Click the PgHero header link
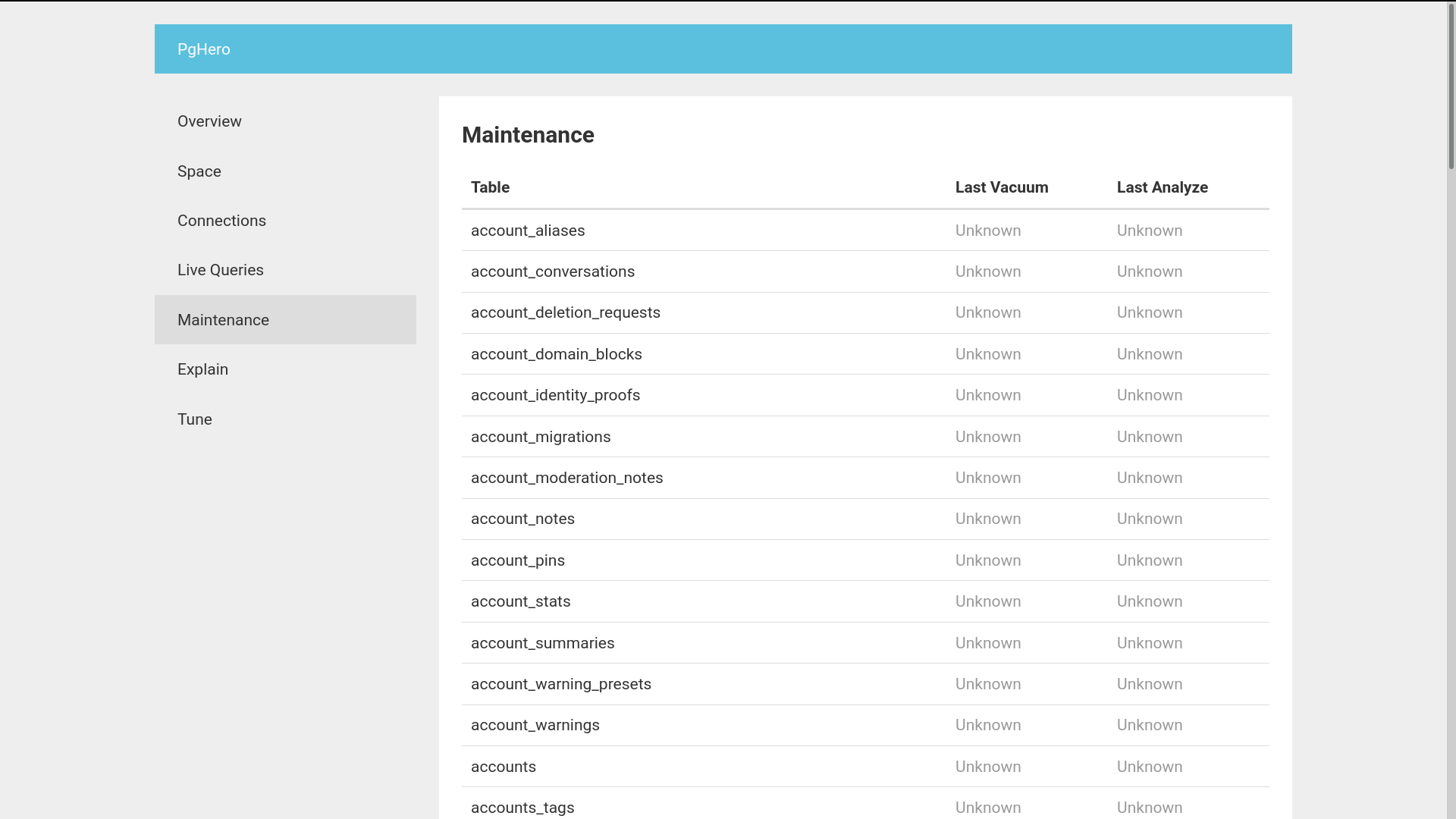The height and width of the screenshot is (819, 1456). 203,49
